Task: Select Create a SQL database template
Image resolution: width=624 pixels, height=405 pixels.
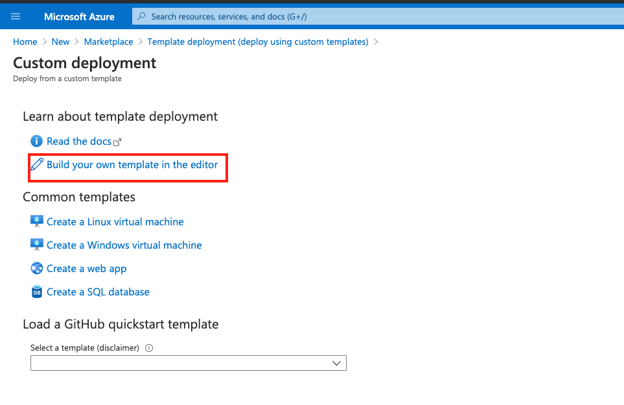Action: pos(98,292)
